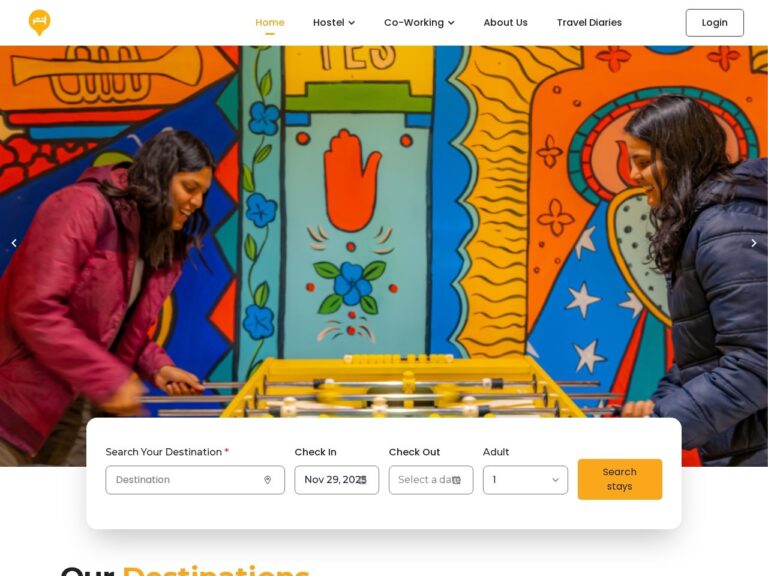Focus the Destination search field
The width and height of the screenshot is (768, 576).
[x=195, y=480]
